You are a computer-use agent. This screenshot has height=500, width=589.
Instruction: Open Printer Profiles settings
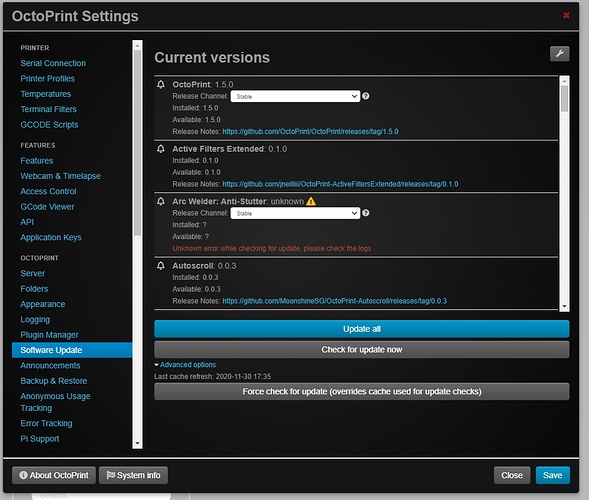(x=47, y=79)
